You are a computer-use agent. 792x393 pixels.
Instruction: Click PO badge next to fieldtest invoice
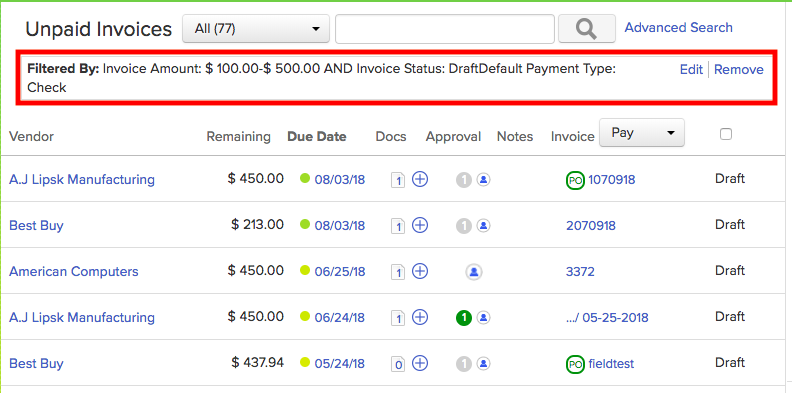(x=575, y=364)
